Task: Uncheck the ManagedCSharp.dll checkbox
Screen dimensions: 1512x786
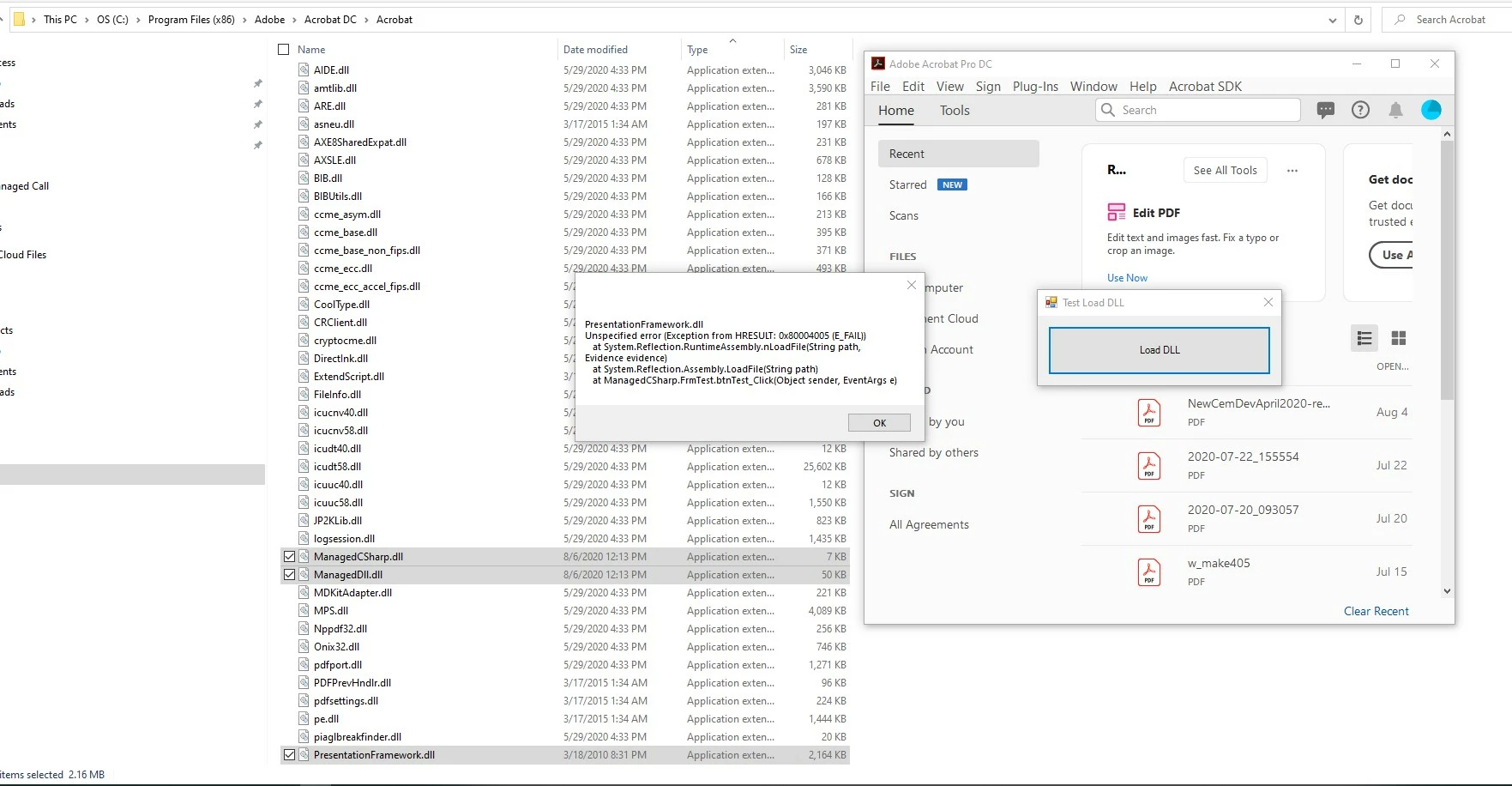Action: 289,556
